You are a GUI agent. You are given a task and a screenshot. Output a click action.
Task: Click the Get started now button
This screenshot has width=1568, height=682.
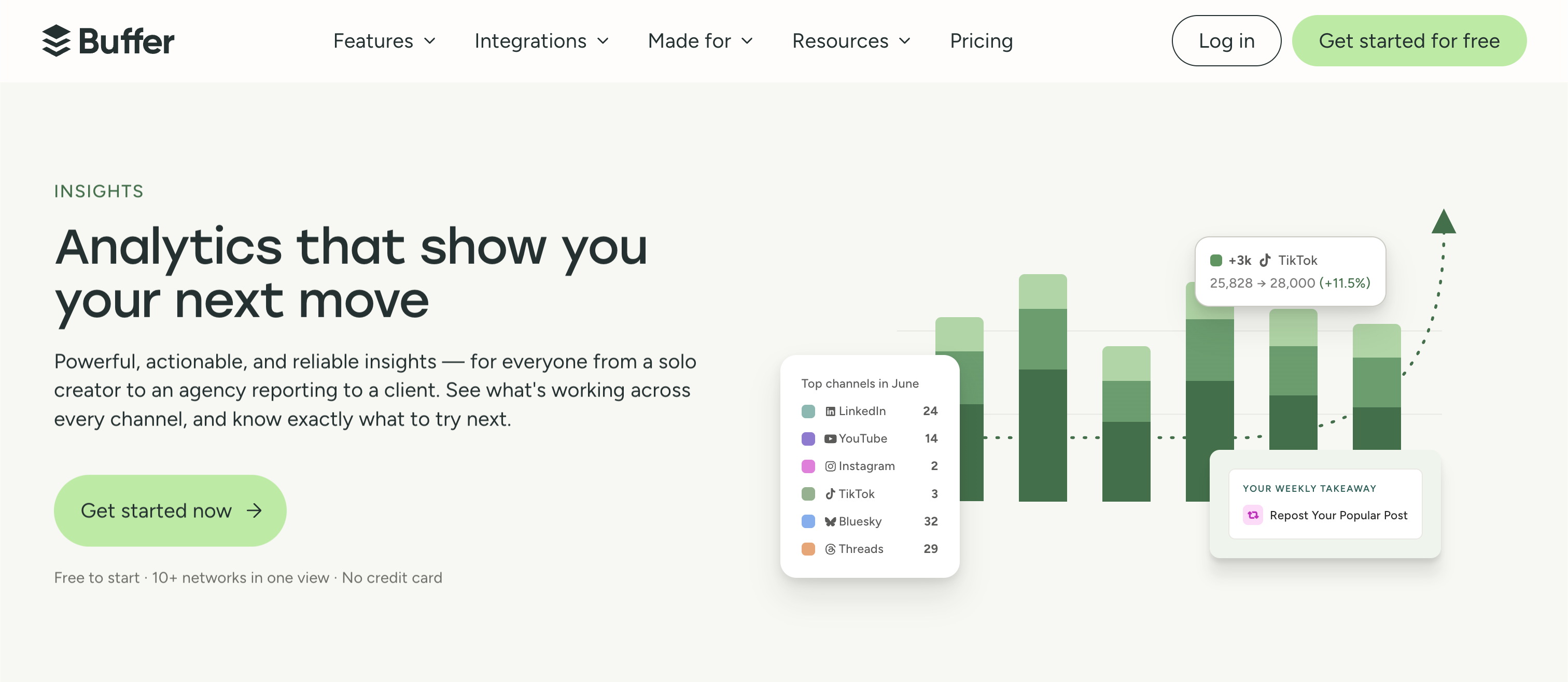[170, 510]
